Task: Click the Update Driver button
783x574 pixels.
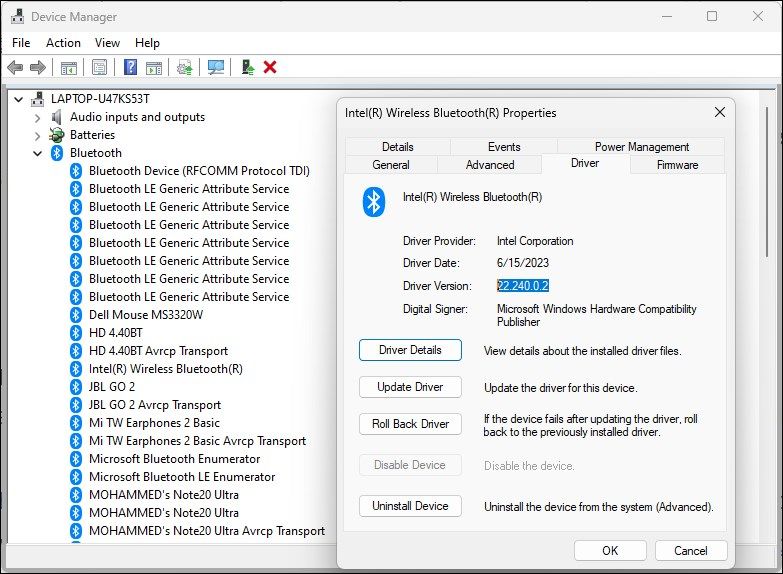Action: pyautogui.click(x=410, y=387)
